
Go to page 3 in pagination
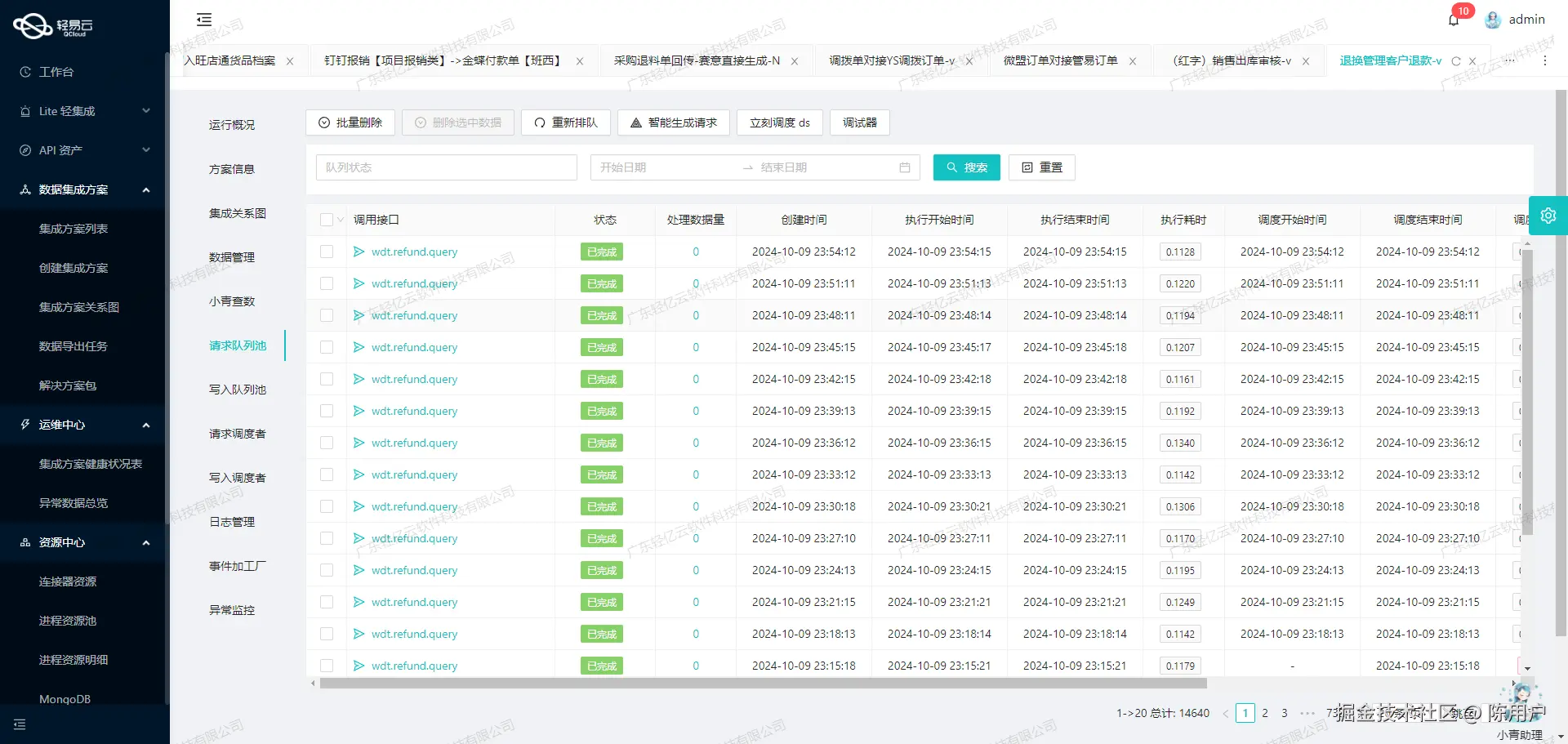(1285, 714)
